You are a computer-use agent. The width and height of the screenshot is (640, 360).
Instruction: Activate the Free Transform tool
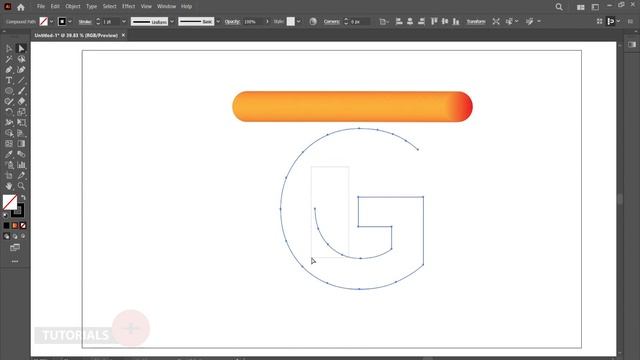click(x=21, y=123)
